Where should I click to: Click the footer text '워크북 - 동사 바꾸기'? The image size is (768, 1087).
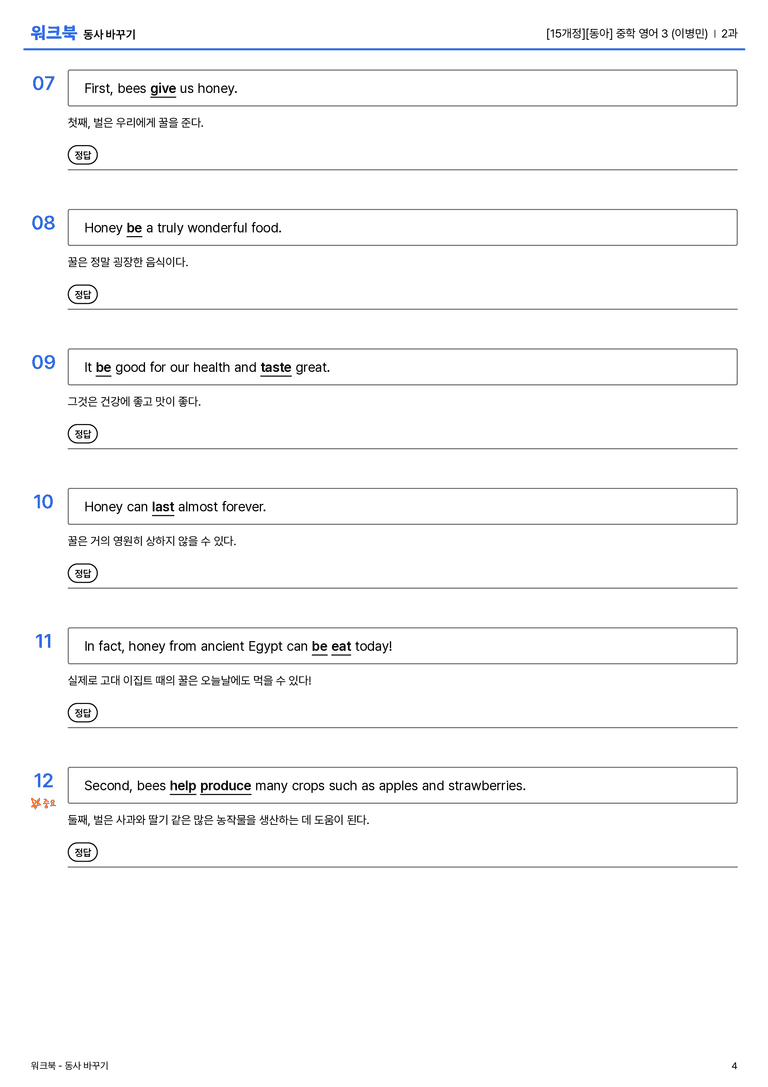click(x=69, y=1066)
